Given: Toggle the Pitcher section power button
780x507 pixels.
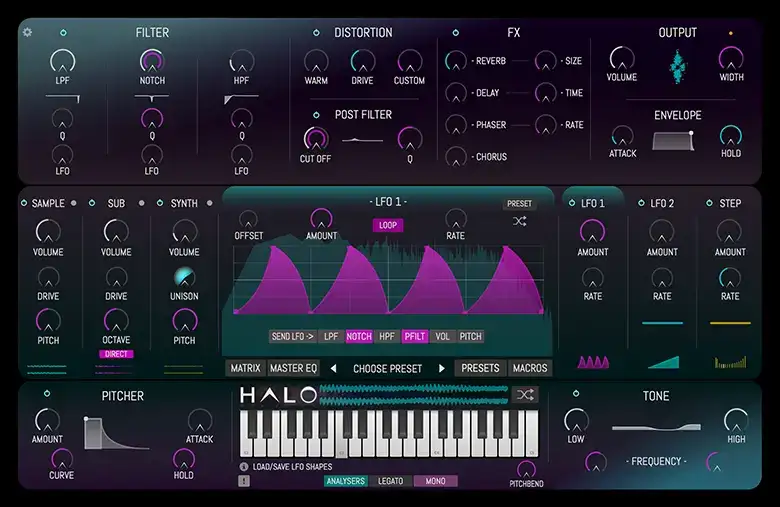Looking at the screenshot, I should coord(47,394).
